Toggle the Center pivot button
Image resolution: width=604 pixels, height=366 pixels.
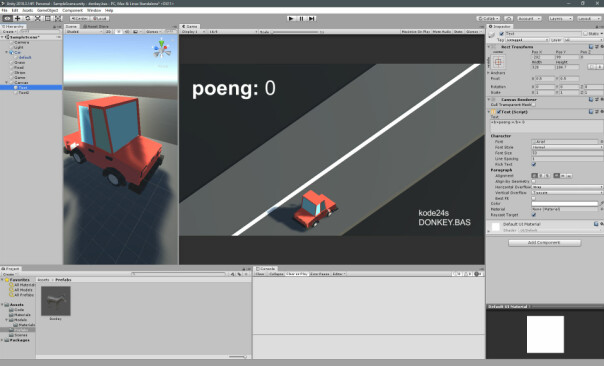point(79,18)
